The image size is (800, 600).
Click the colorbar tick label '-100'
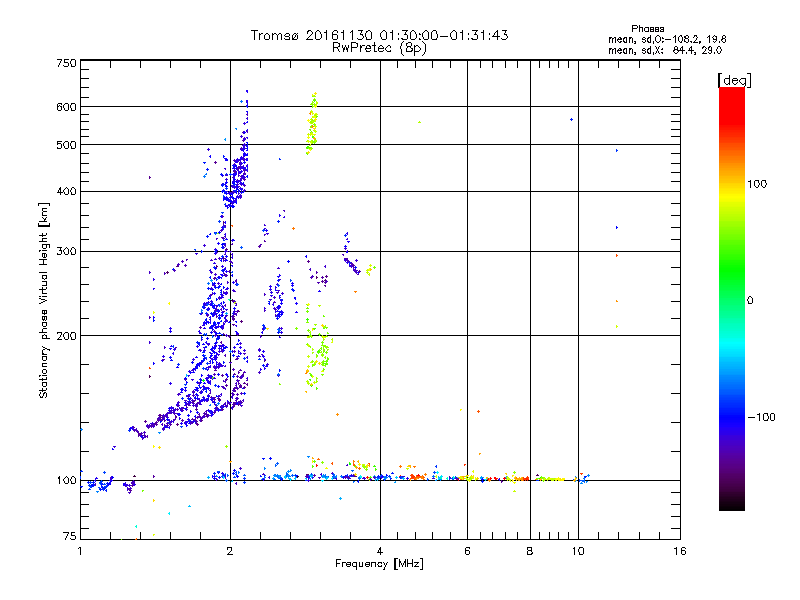pos(761,417)
